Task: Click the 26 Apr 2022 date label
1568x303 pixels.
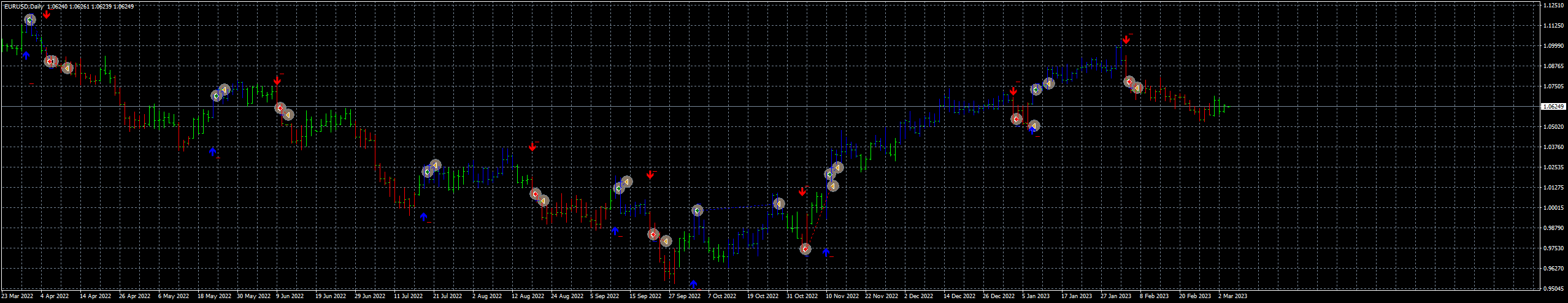Action: (134, 296)
